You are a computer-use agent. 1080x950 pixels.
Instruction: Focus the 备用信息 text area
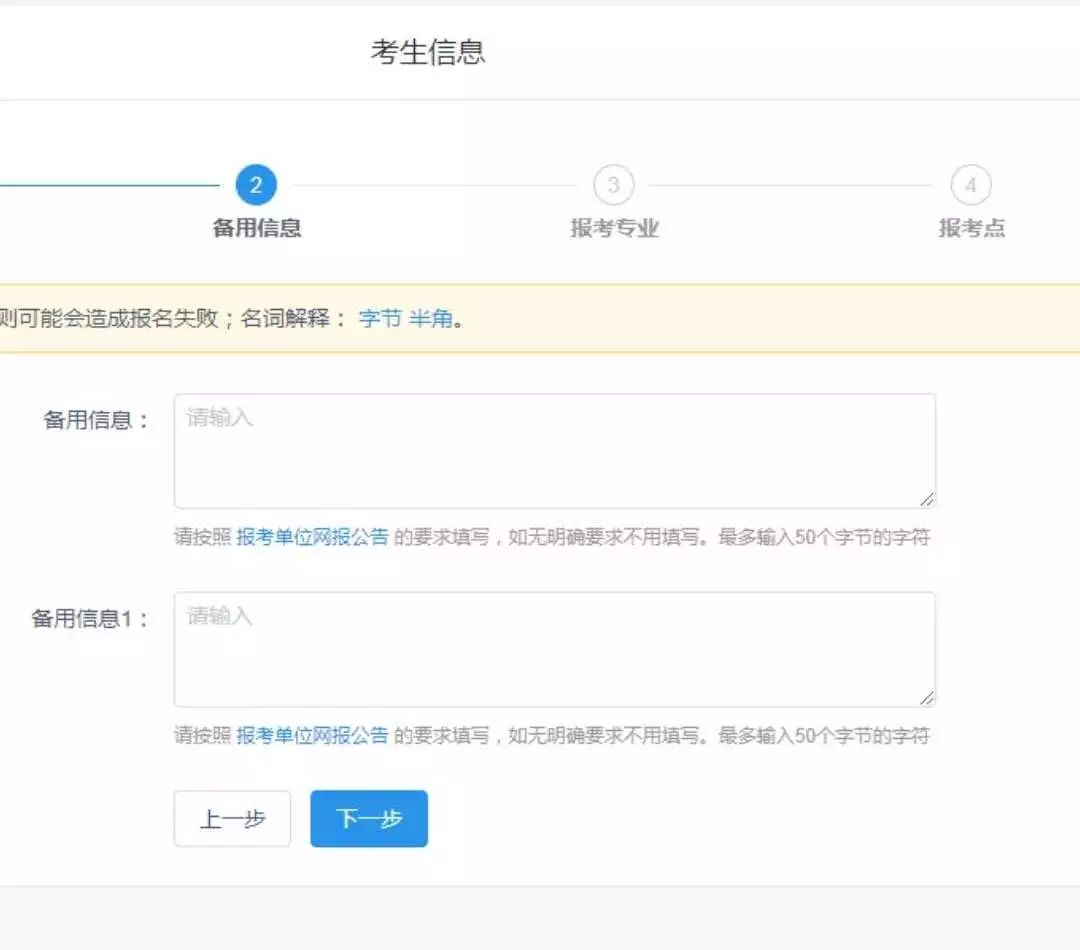(554, 451)
